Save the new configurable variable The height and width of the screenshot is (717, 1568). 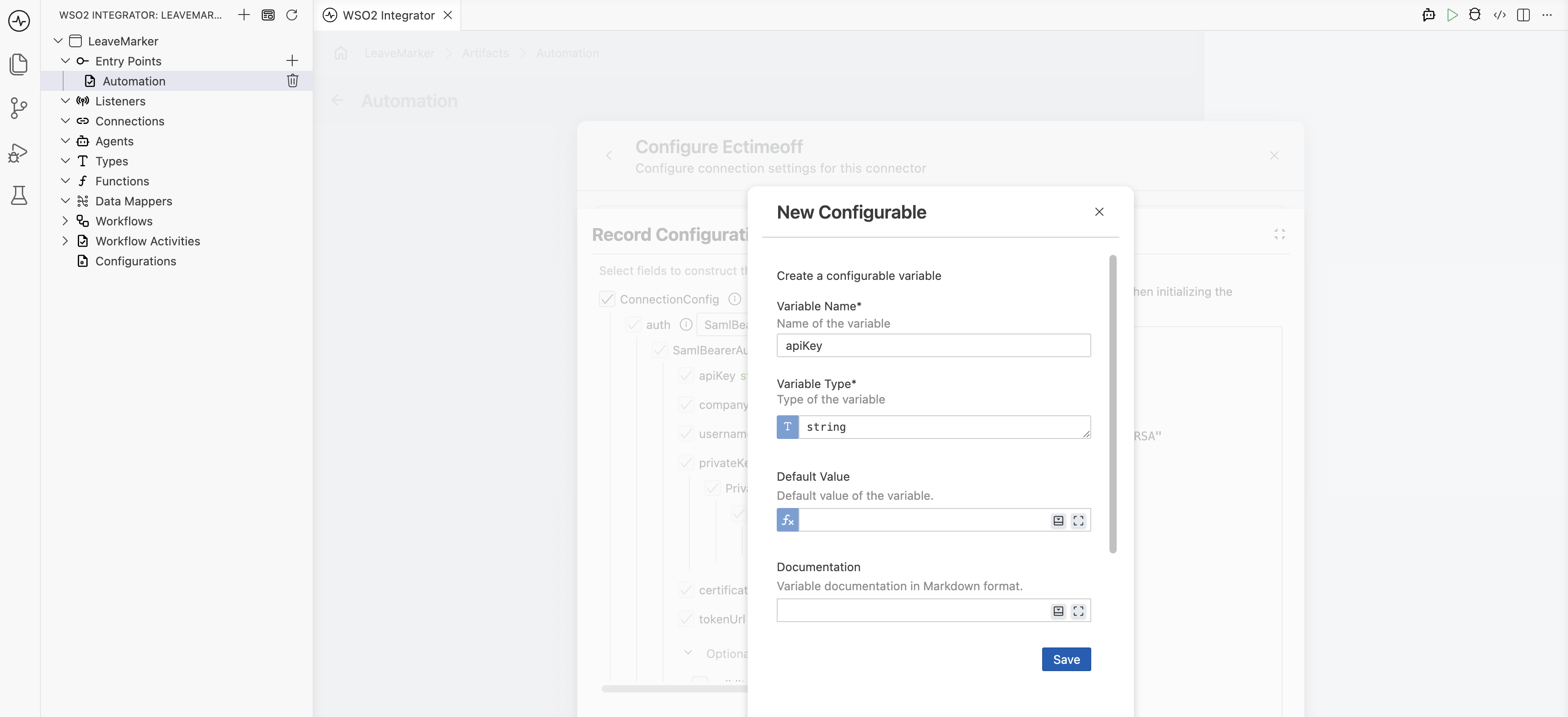pyautogui.click(x=1066, y=659)
